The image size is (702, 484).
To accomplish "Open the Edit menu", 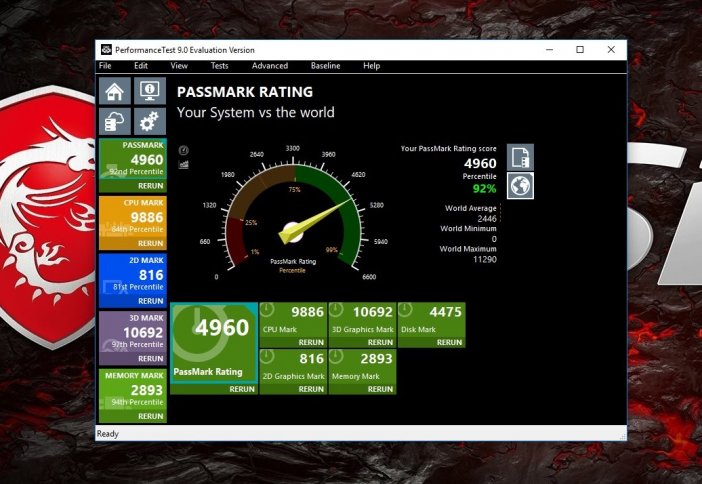I will point(141,66).
